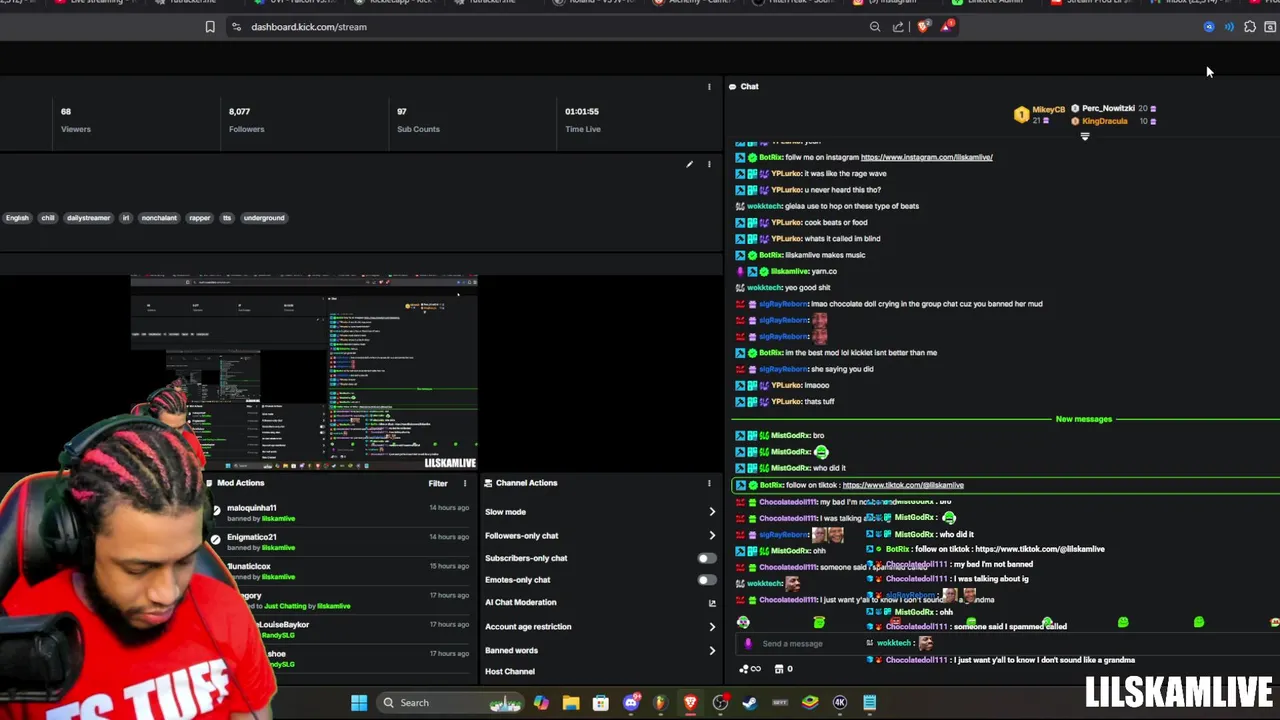Image resolution: width=1280 pixels, height=720 pixels.
Task: Click the 8,077 Followers stat
Action: pyautogui.click(x=246, y=120)
